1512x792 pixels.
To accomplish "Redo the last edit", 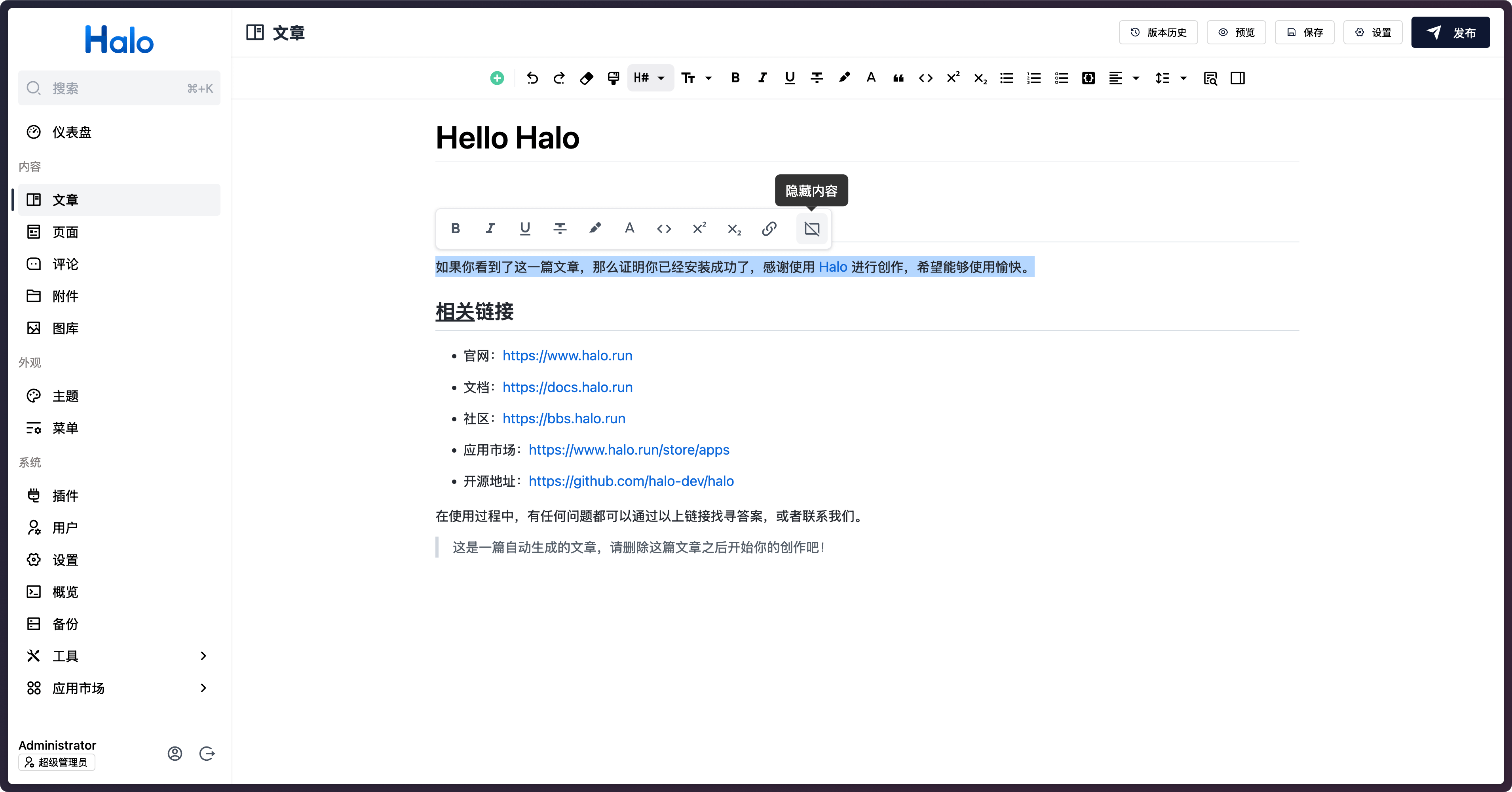I will coord(559,78).
